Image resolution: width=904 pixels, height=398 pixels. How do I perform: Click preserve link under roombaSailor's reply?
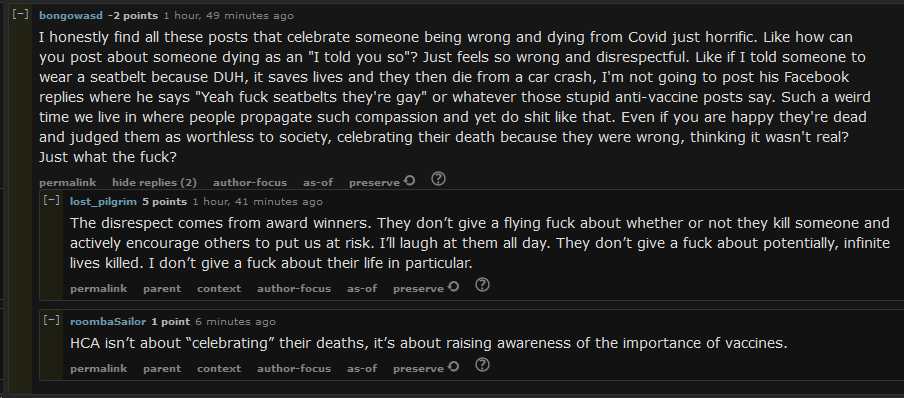point(419,369)
